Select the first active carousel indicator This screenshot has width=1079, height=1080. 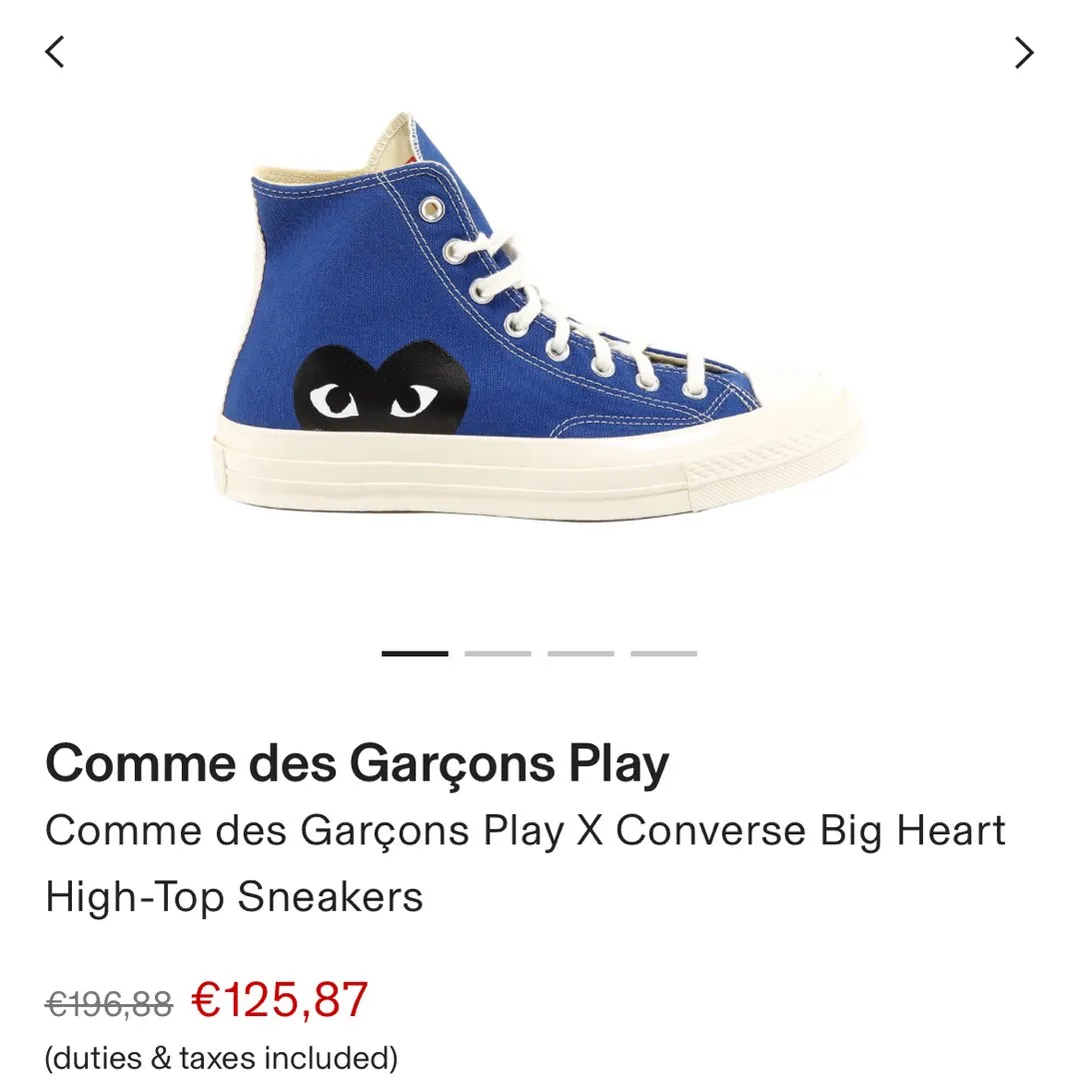[x=415, y=653]
